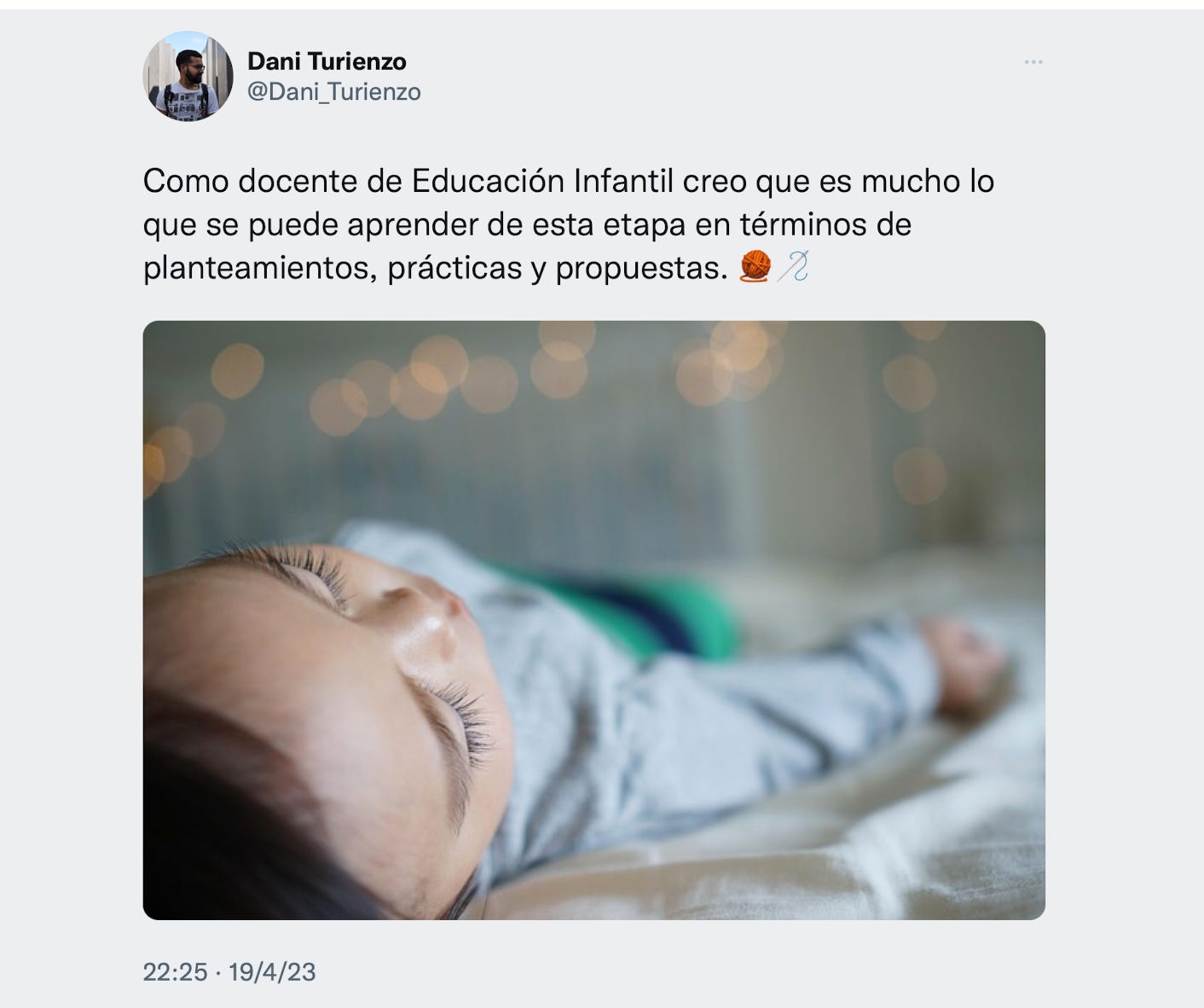The width and height of the screenshot is (1204, 1008).
Task: Click the phrase 'planteamientos, prácticas y propuestas'
Action: point(436,269)
